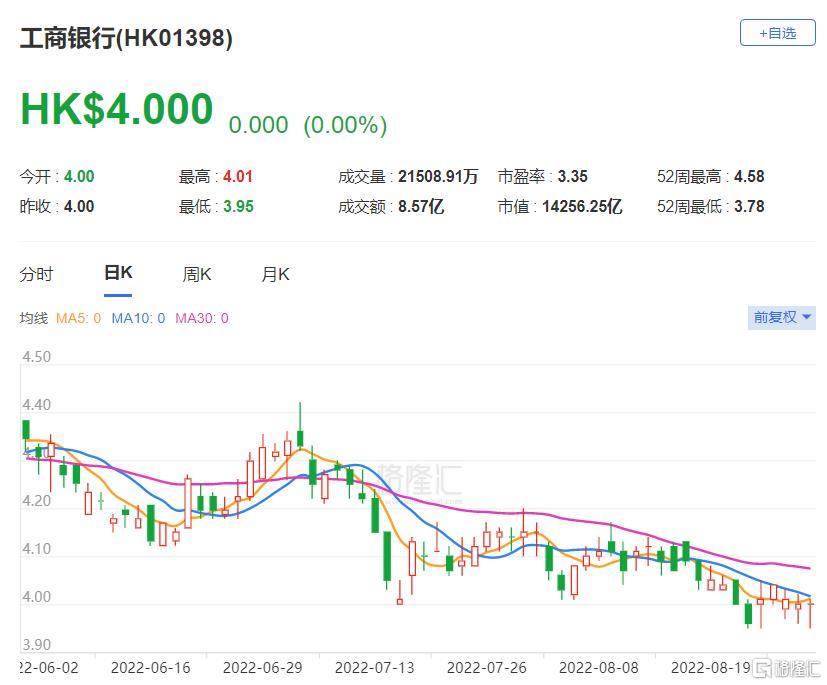827x685 pixels.
Task: Switch to the 分时 intraday tab
Action: (x=36, y=274)
